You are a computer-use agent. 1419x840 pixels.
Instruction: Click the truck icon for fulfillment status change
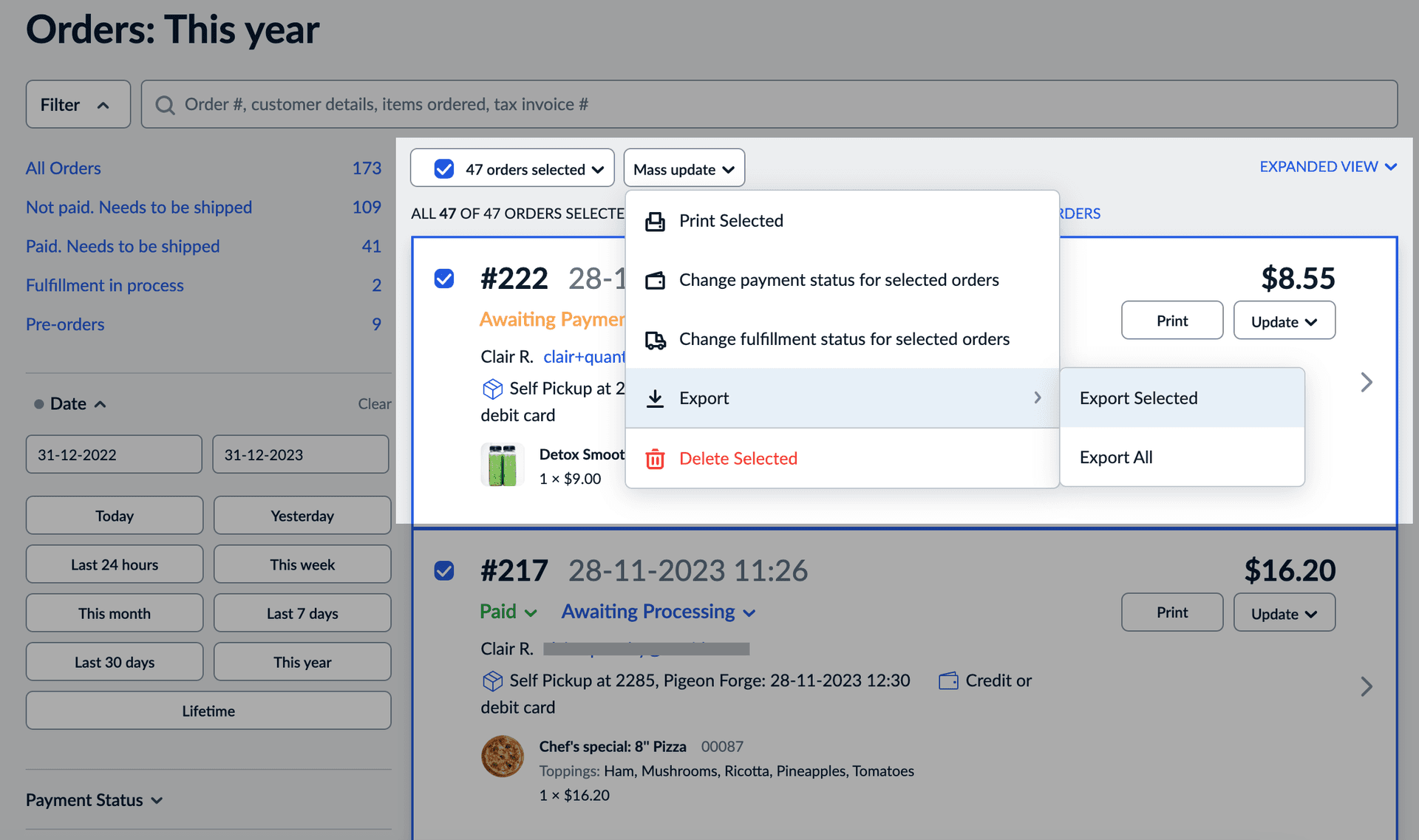tap(655, 339)
